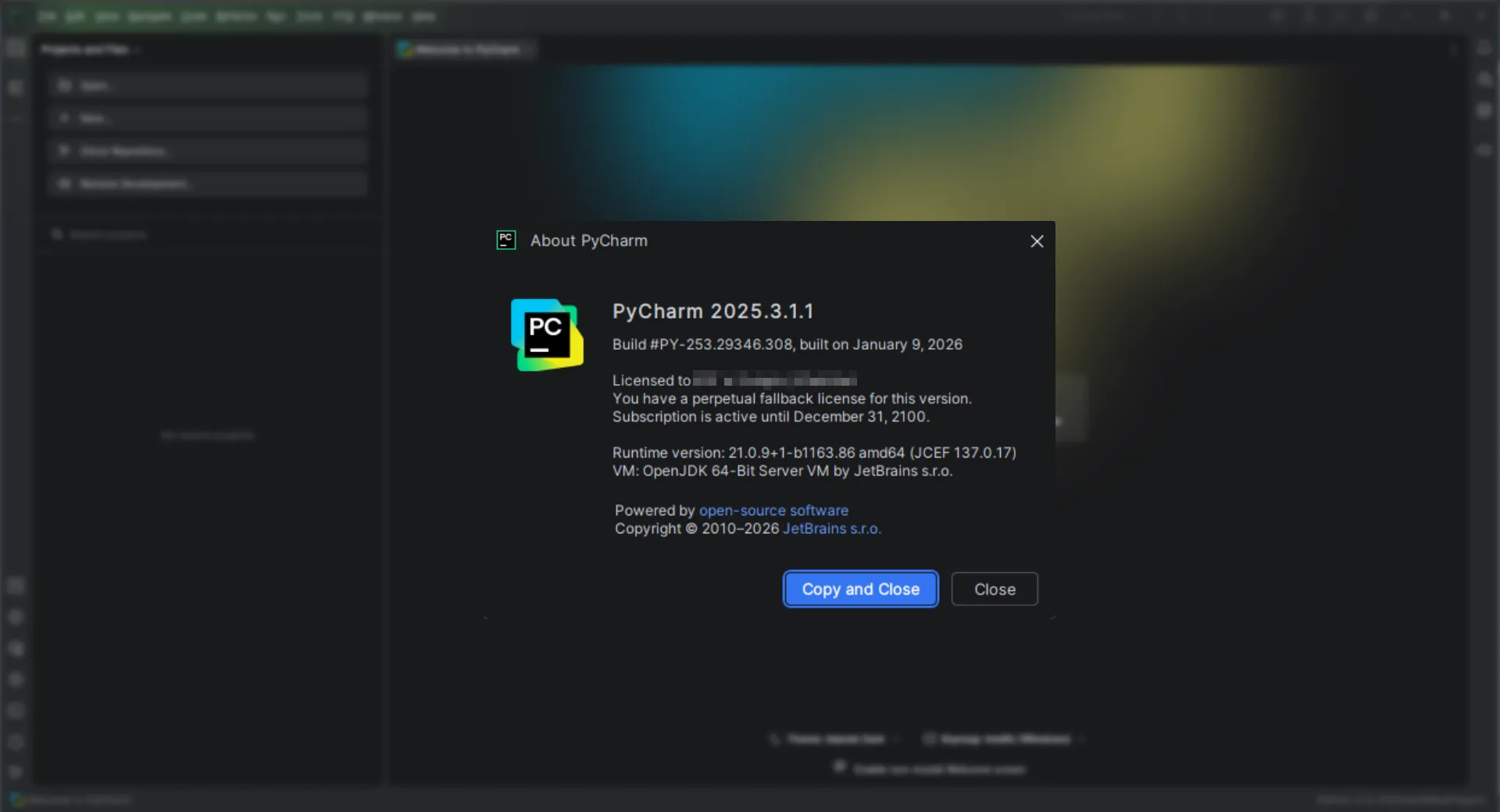The image size is (1500, 812).
Task: Click the "About PyCharm" dialog title
Action: tap(589, 240)
